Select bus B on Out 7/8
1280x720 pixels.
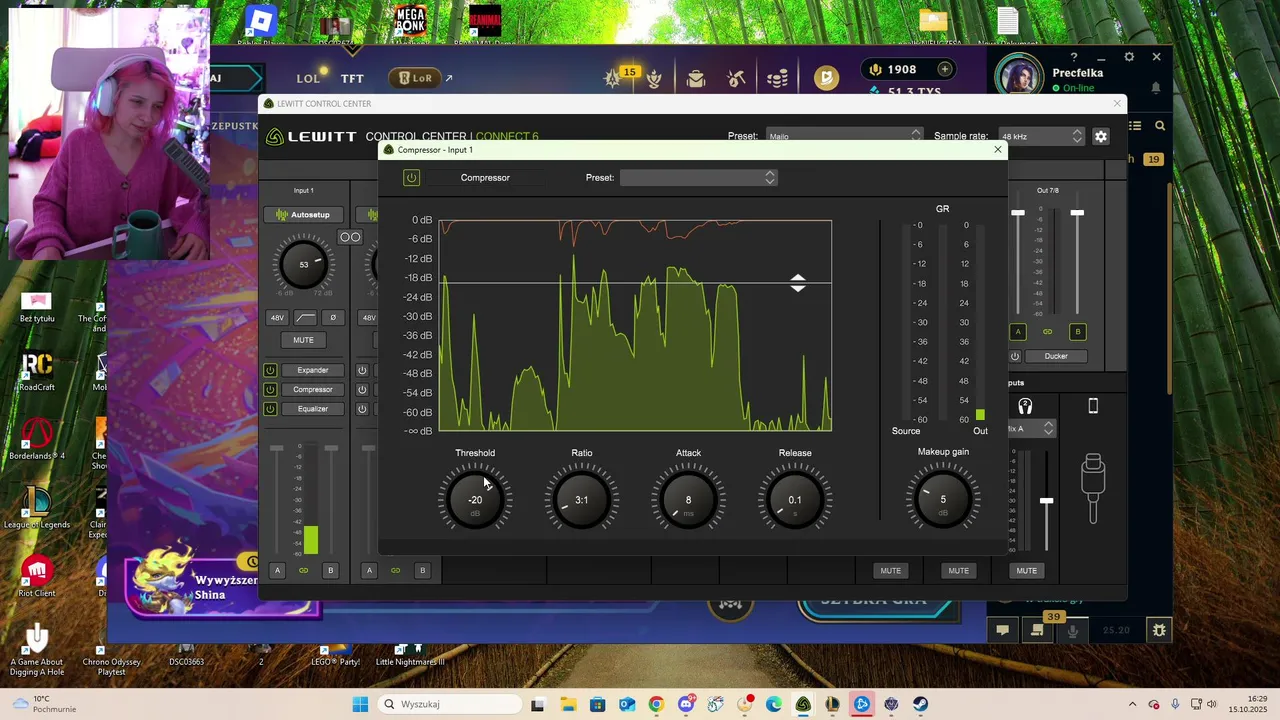[1077, 332]
